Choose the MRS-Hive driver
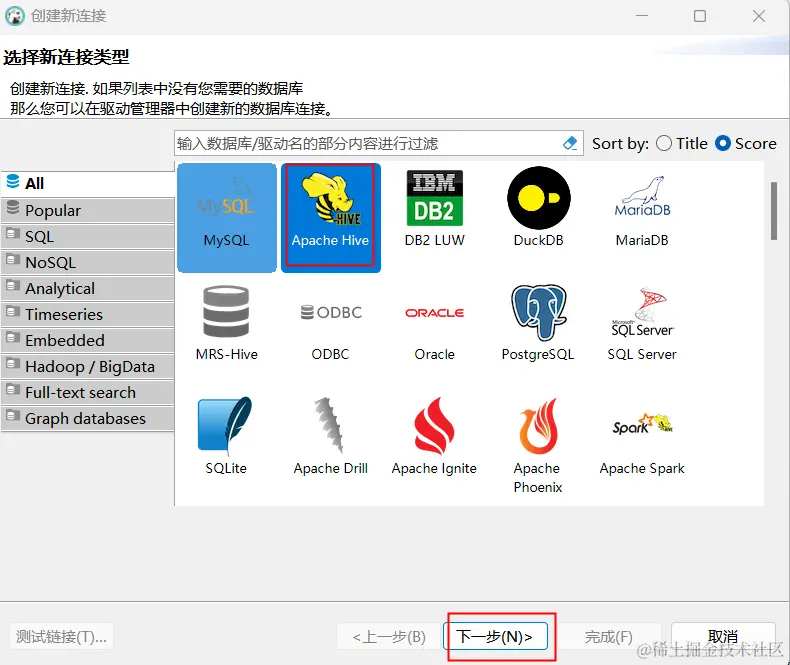This screenshot has width=790, height=665. (x=226, y=323)
